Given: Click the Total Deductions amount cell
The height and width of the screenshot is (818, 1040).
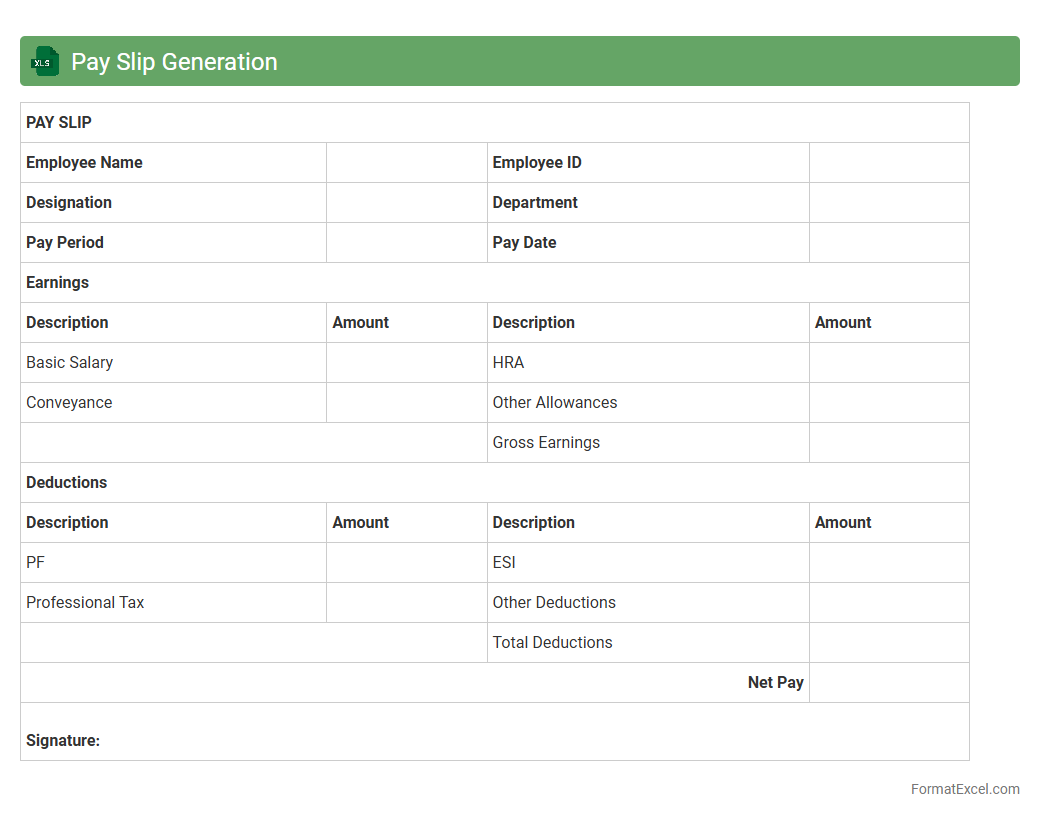Looking at the screenshot, I should pos(888,643).
